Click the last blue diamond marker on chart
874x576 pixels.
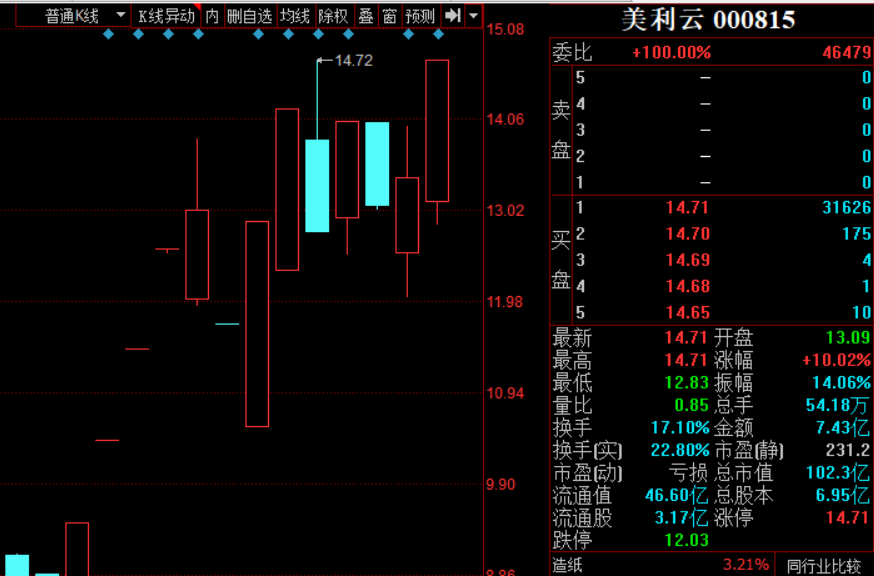coord(438,35)
